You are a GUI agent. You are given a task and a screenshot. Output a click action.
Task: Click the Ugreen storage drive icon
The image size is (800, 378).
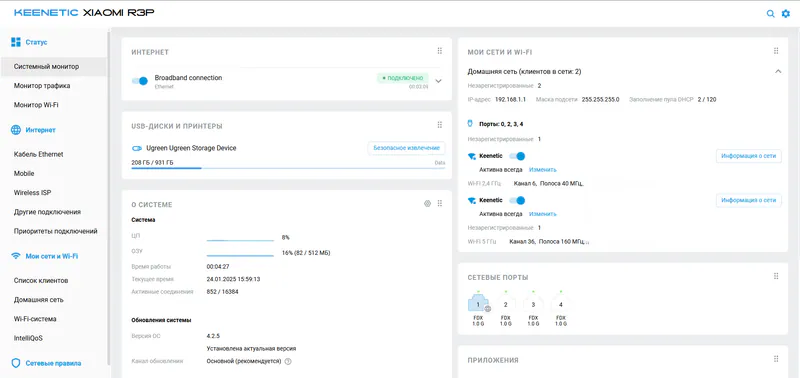(x=137, y=148)
